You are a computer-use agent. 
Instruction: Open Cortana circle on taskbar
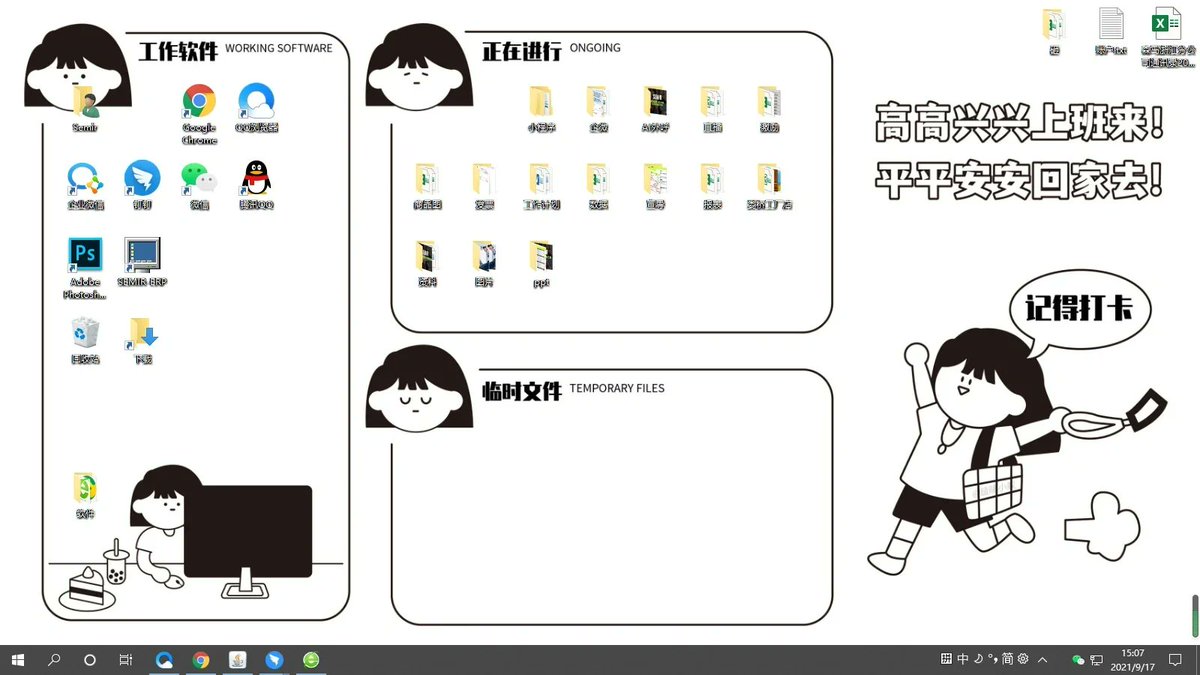coord(90,660)
